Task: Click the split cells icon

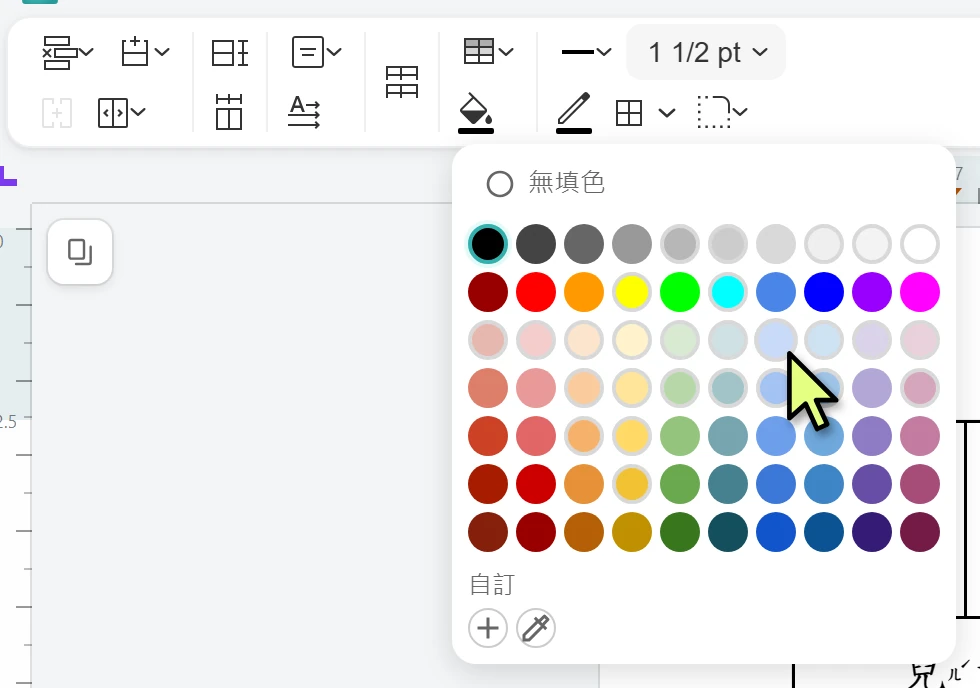Action: click(x=113, y=113)
